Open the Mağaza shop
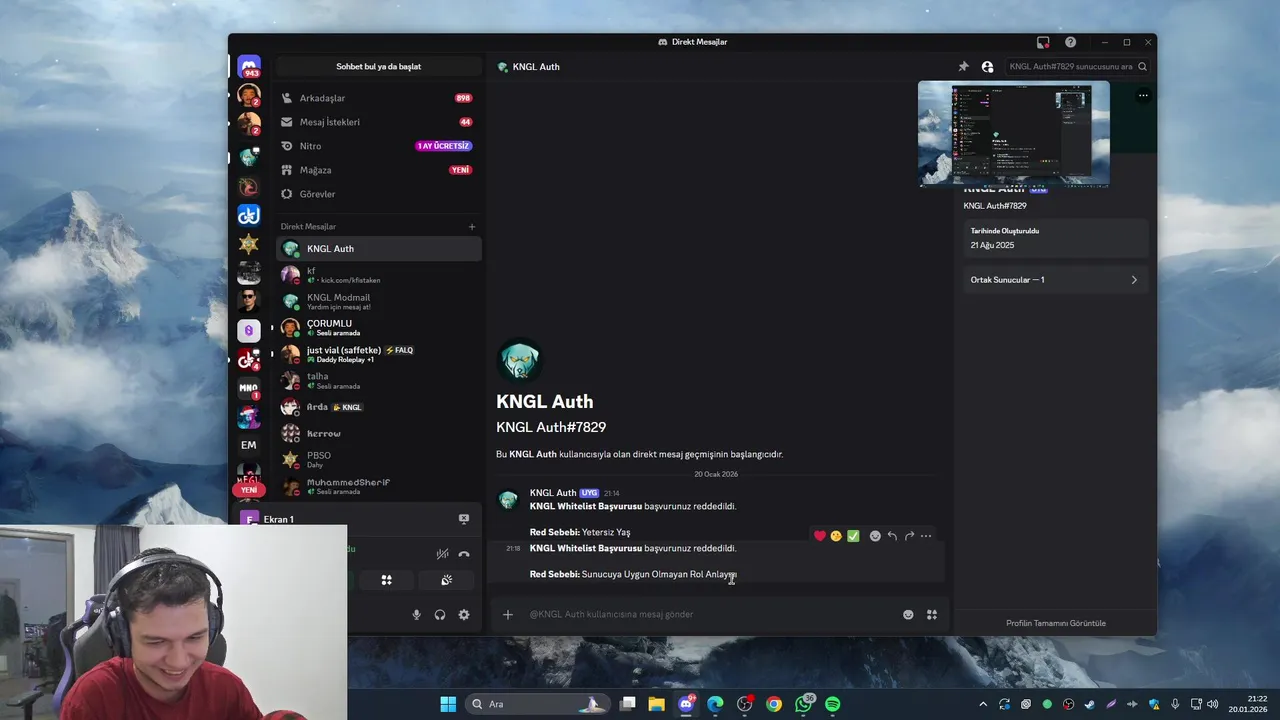Image resolution: width=1280 pixels, height=720 pixels. click(378, 170)
